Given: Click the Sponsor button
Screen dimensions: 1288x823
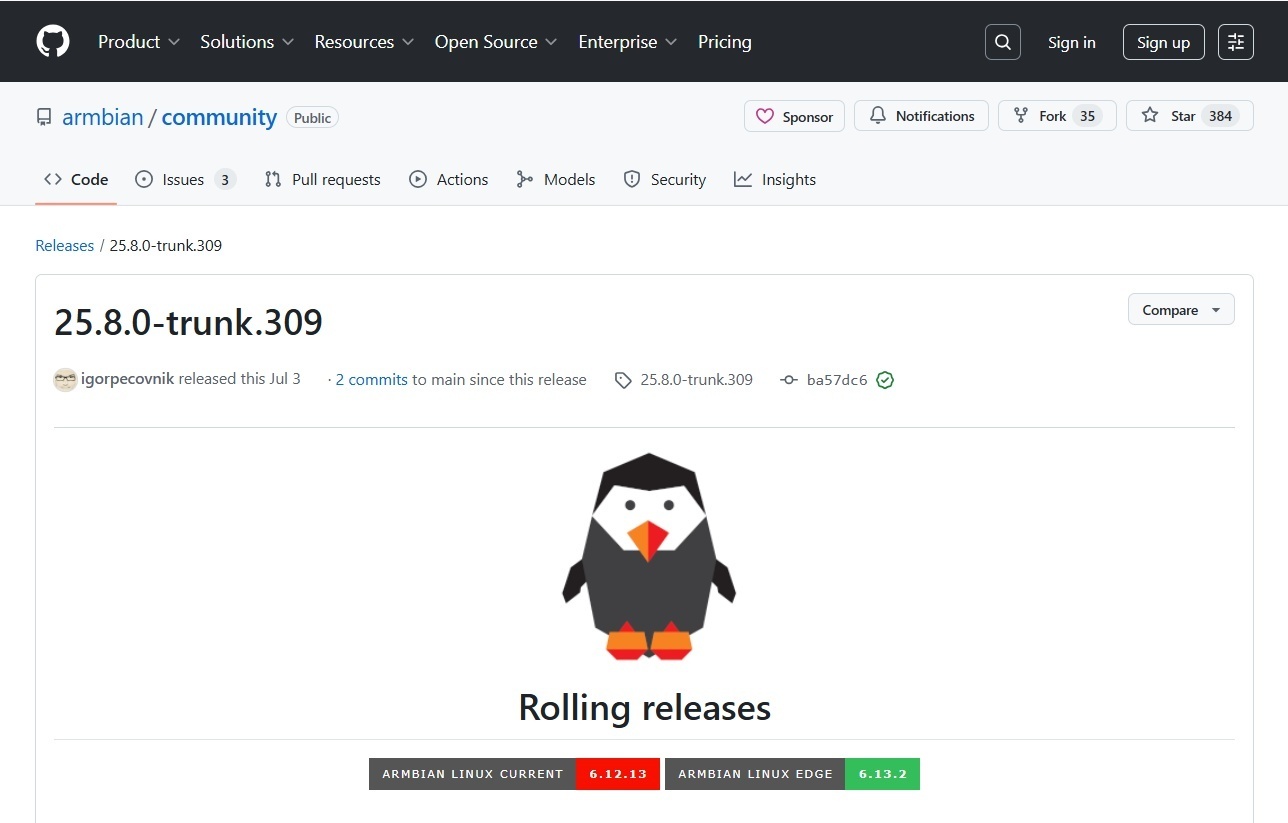Looking at the screenshot, I should (795, 116).
